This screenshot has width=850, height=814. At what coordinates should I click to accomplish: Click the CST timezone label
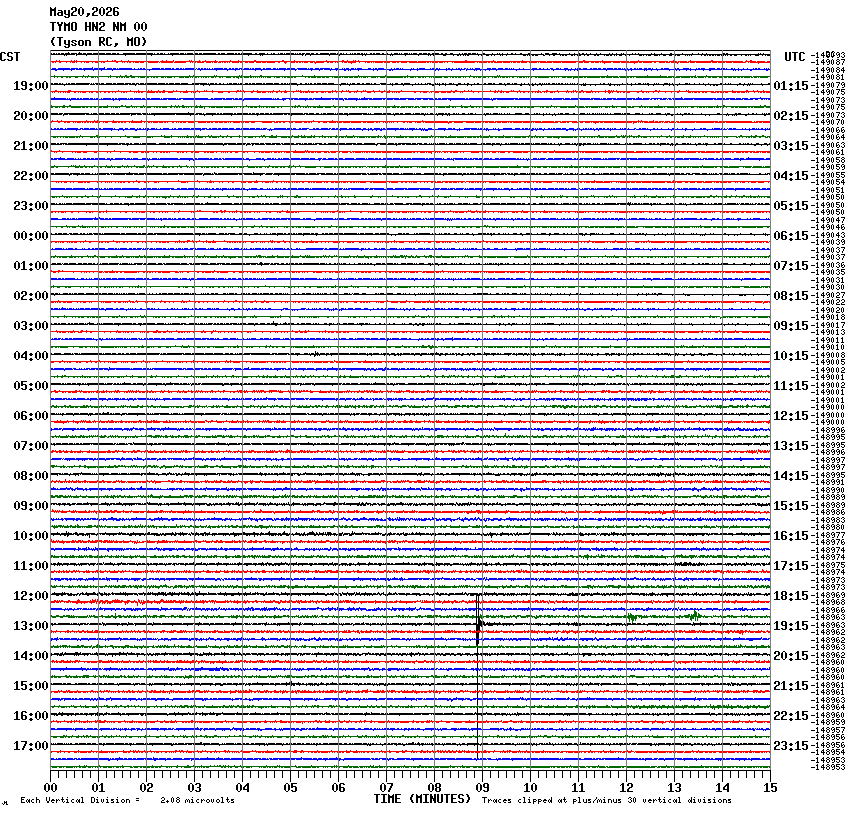click(x=10, y=57)
